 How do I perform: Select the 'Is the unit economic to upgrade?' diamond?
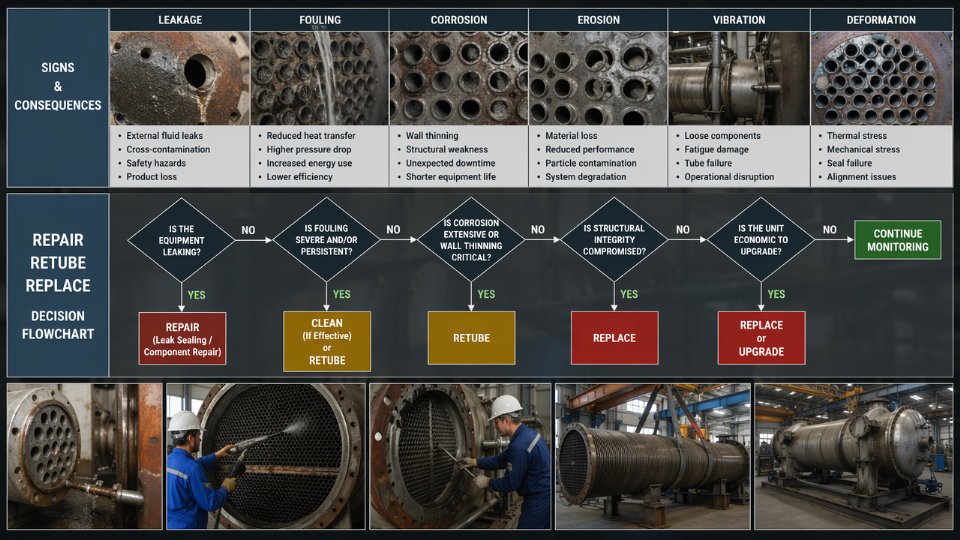click(x=761, y=239)
